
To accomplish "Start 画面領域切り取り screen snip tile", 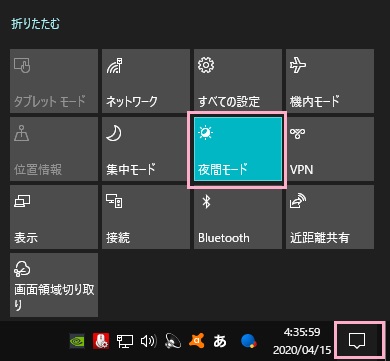I will 54,285.
